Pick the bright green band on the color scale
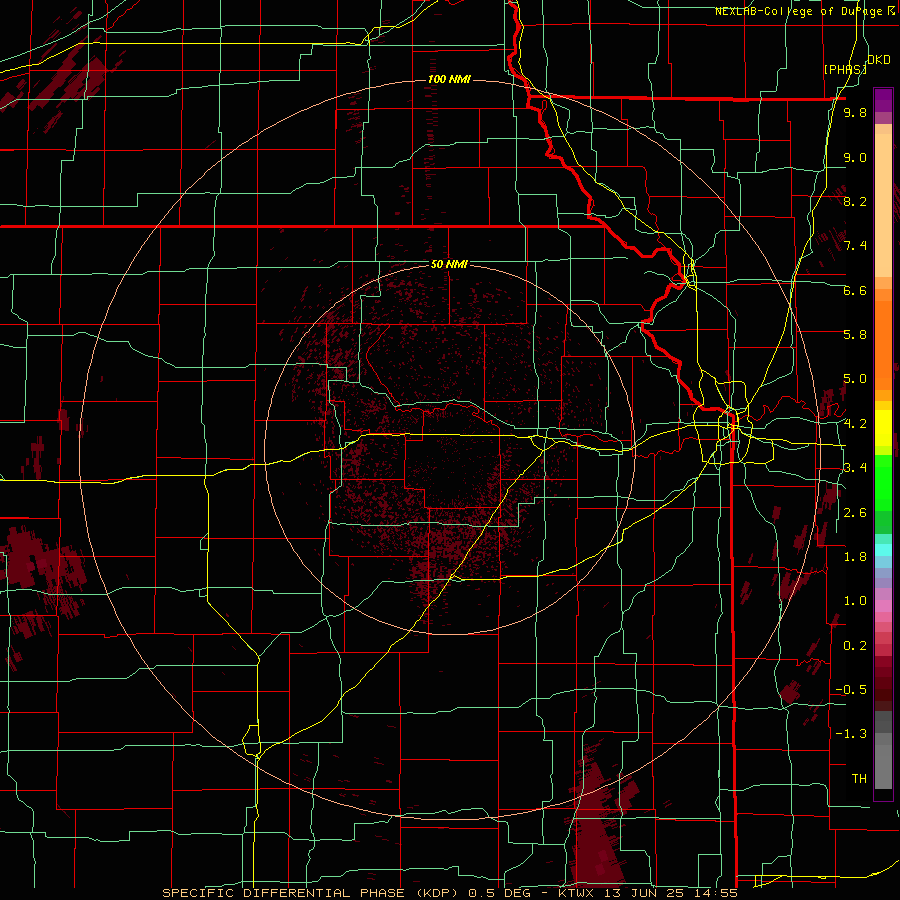 pyautogui.click(x=883, y=482)
